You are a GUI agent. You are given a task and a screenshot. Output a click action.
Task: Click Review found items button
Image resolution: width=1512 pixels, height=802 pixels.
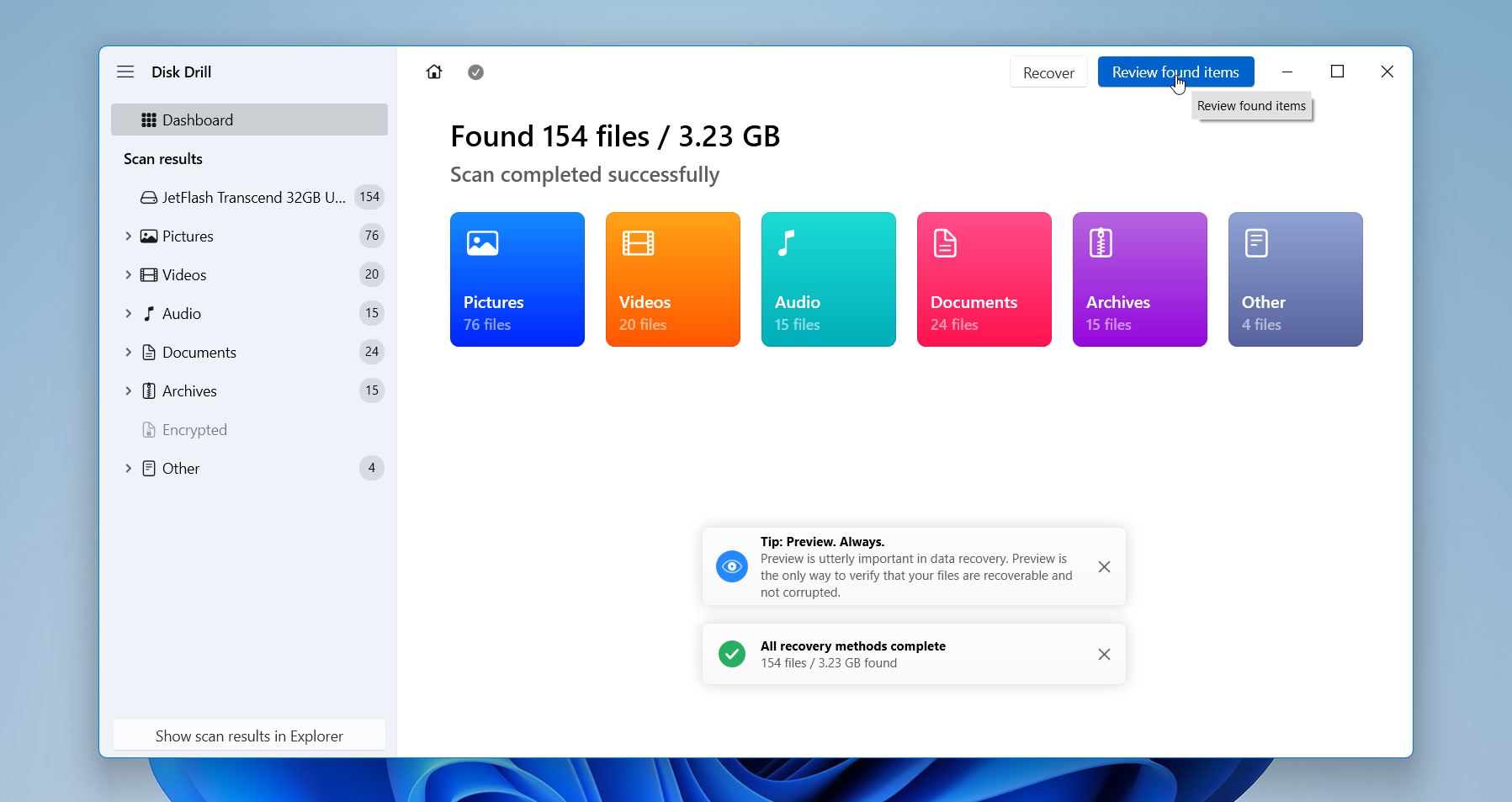1175,72
